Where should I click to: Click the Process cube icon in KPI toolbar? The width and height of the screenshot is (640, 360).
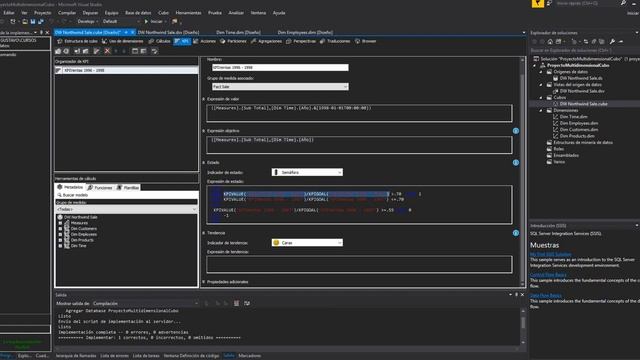[58, 51]
